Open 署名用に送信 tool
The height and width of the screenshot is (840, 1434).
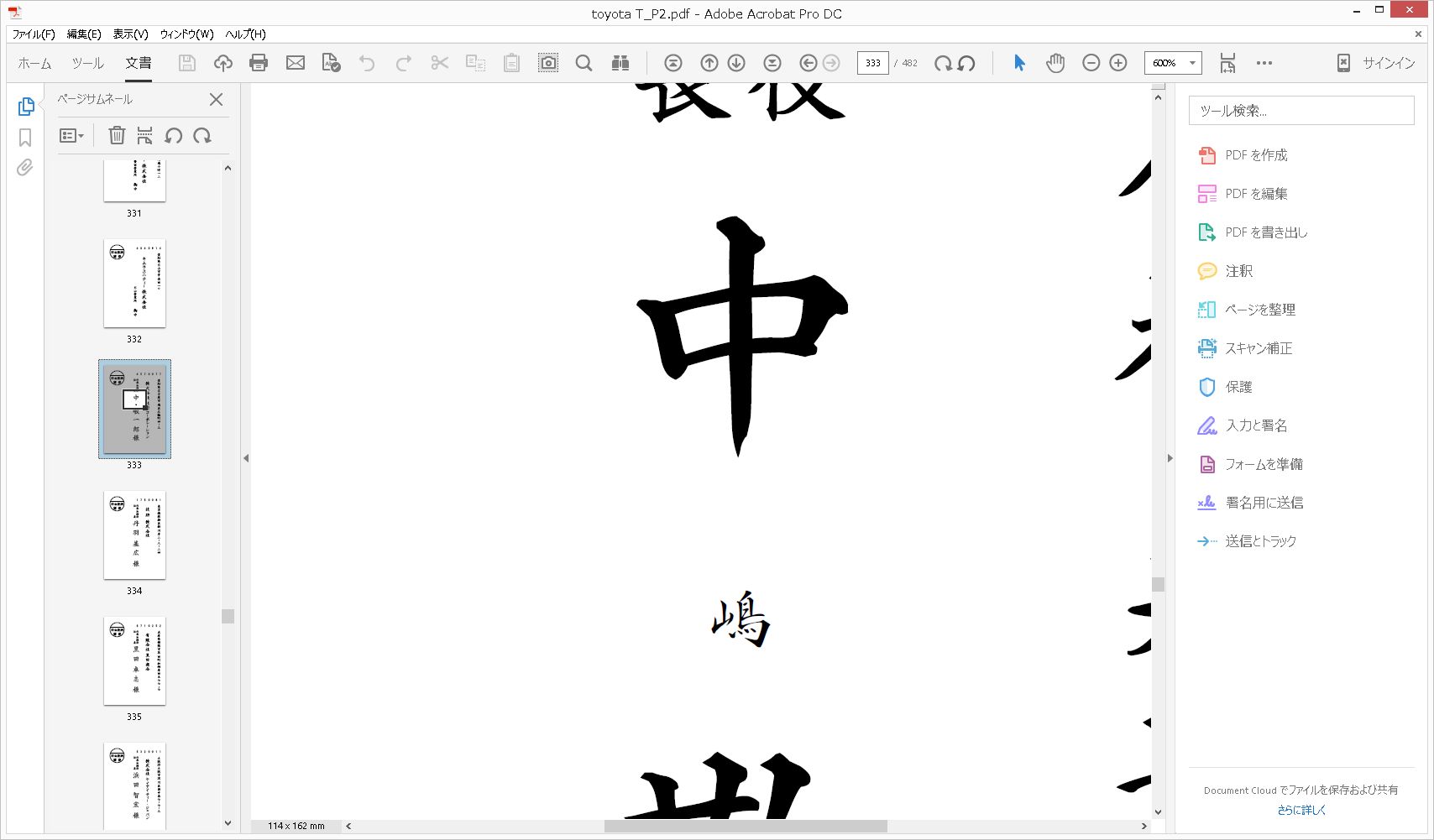coord(1250,503)
